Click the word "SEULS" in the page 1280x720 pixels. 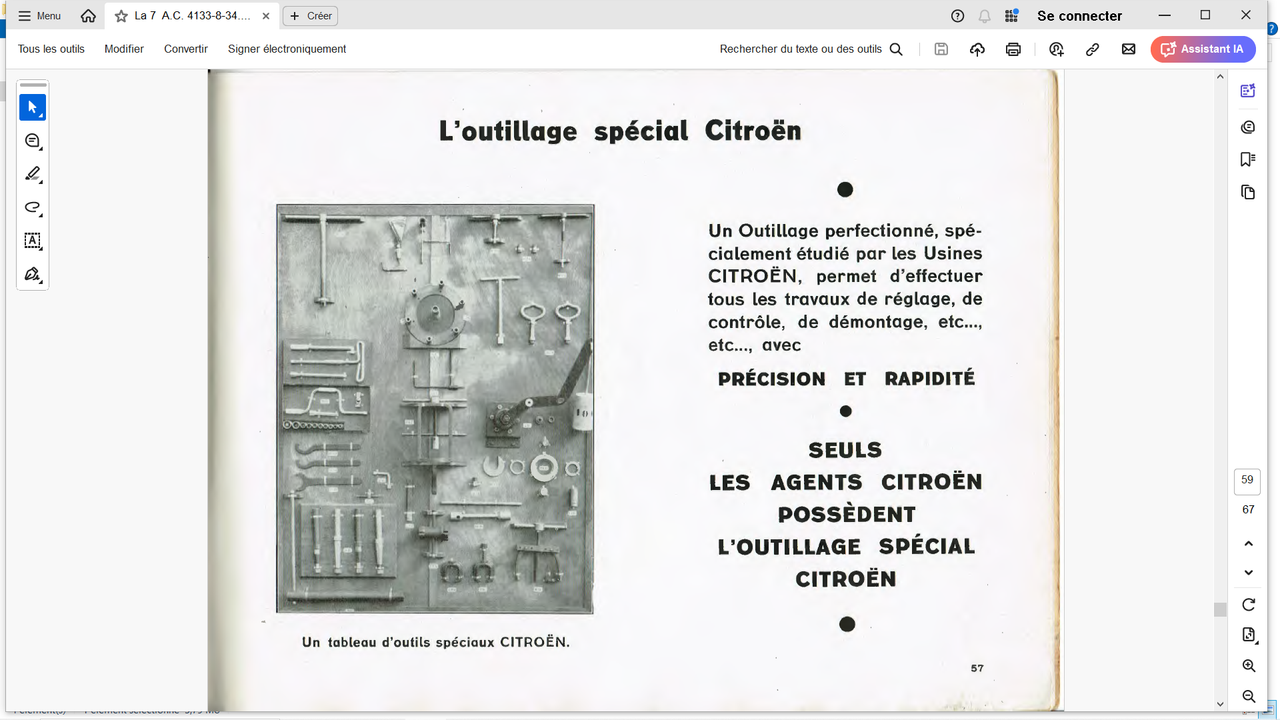click(846, 450)
